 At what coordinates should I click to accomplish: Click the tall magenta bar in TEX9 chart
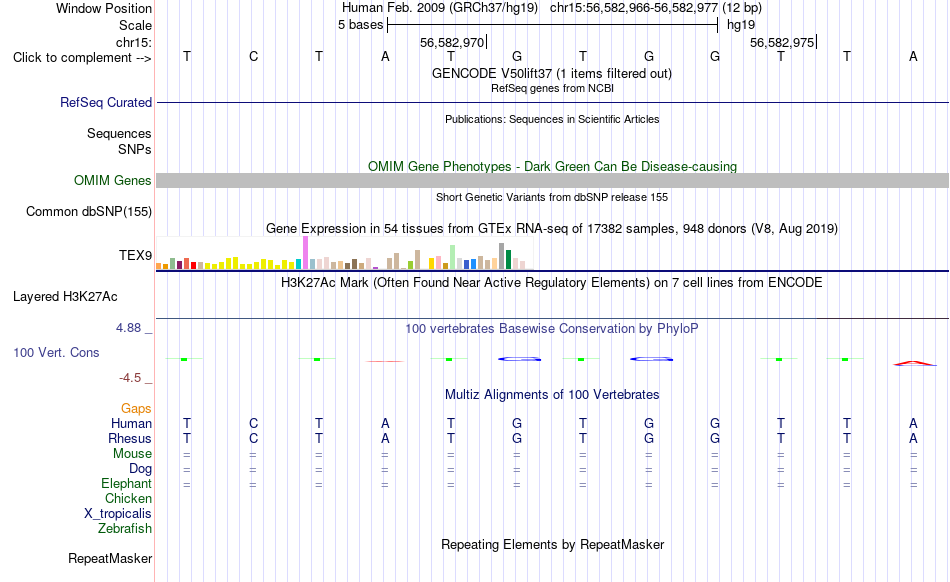[x=305, y=253]
